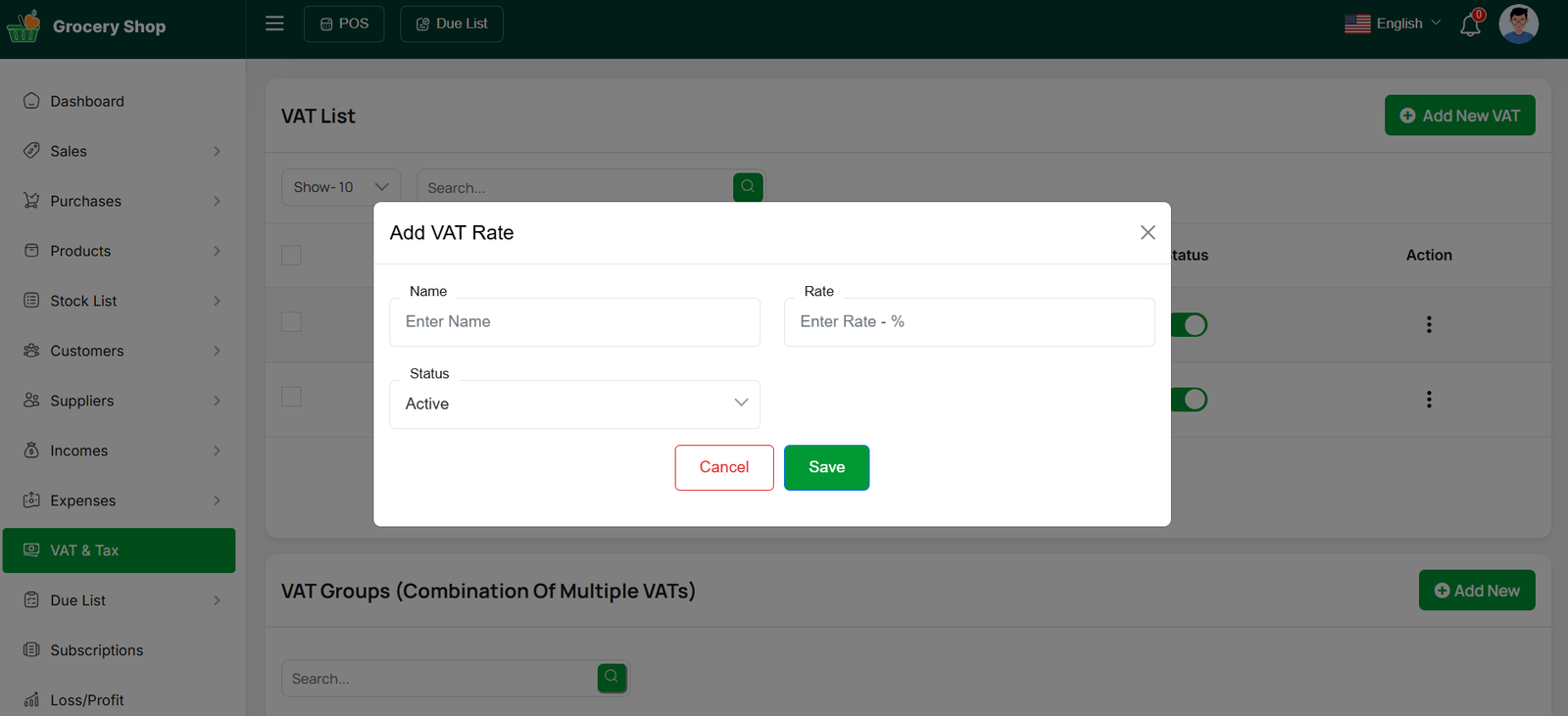Click the Enter Name input field
1568x716 pixels.
tap(574, 322)
